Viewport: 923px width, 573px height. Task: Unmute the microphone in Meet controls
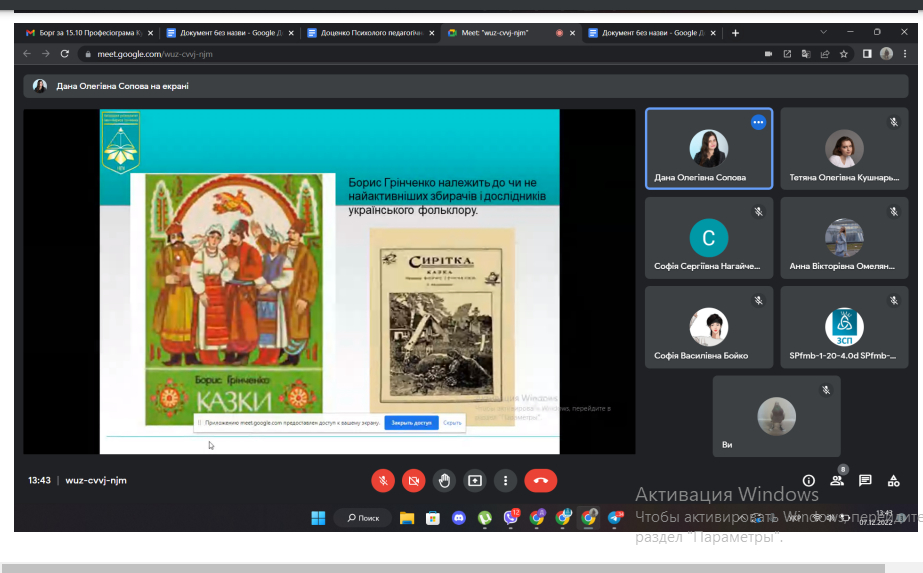tap(382, 480)
